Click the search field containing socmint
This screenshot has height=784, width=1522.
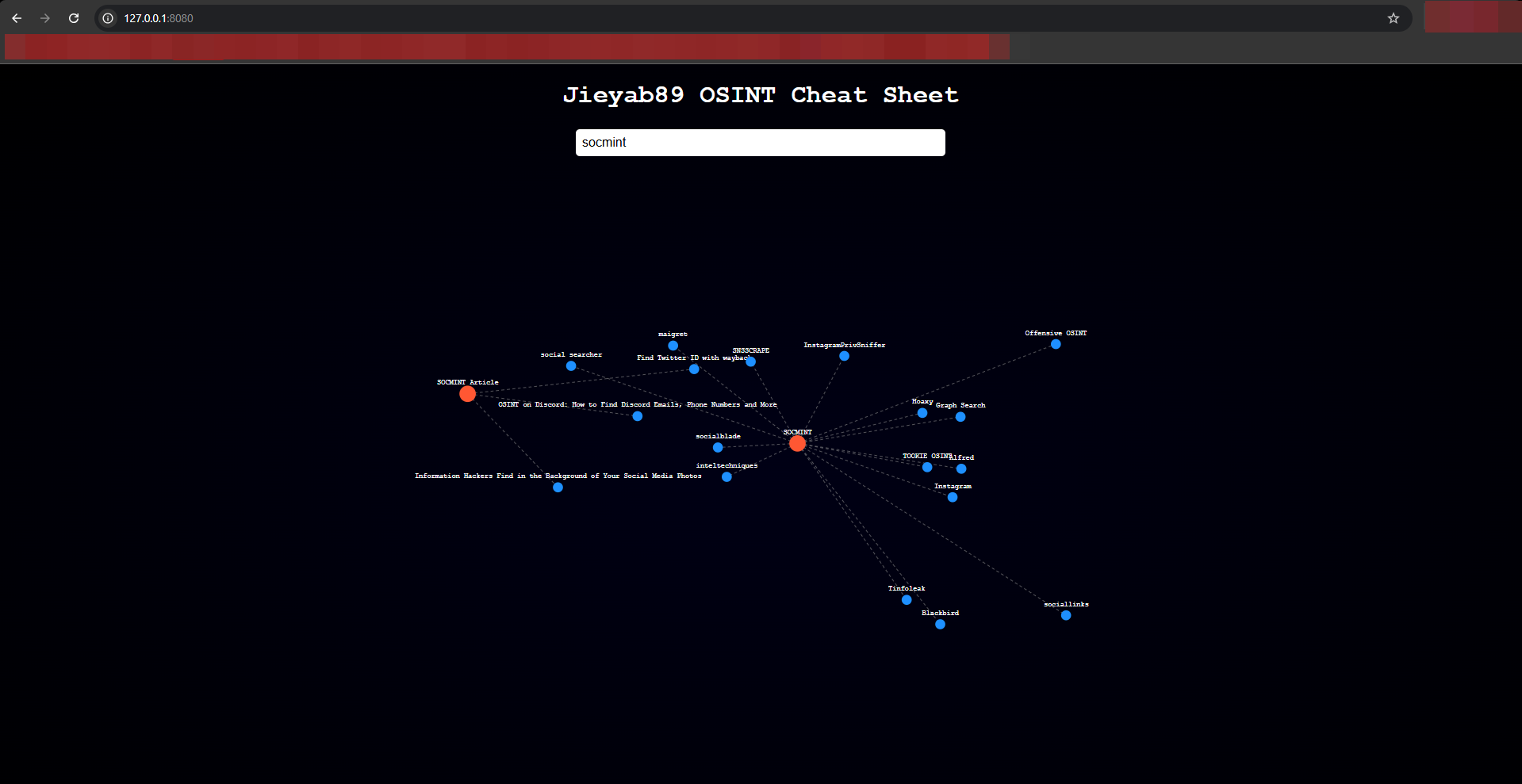coord(760,143)
